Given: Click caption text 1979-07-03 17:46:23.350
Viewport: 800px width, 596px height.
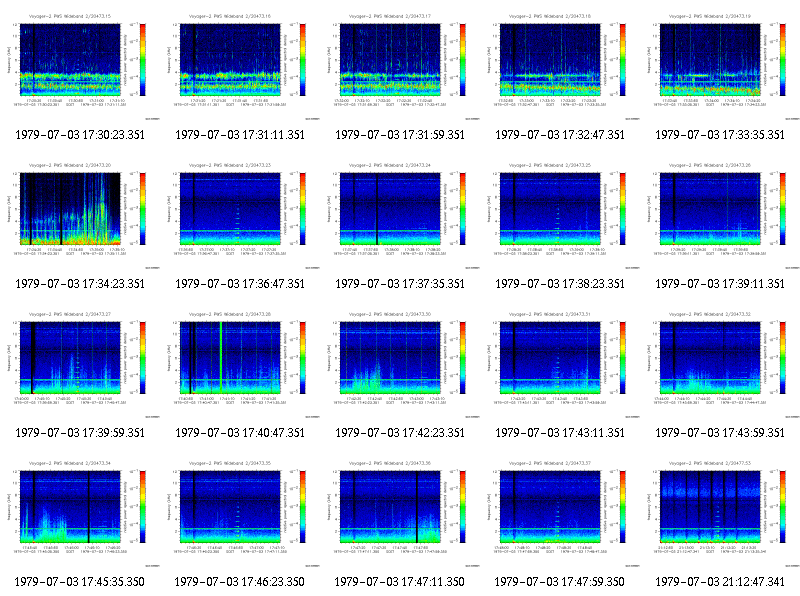Looking at the screenshot, I should click(x=239, y=582).
